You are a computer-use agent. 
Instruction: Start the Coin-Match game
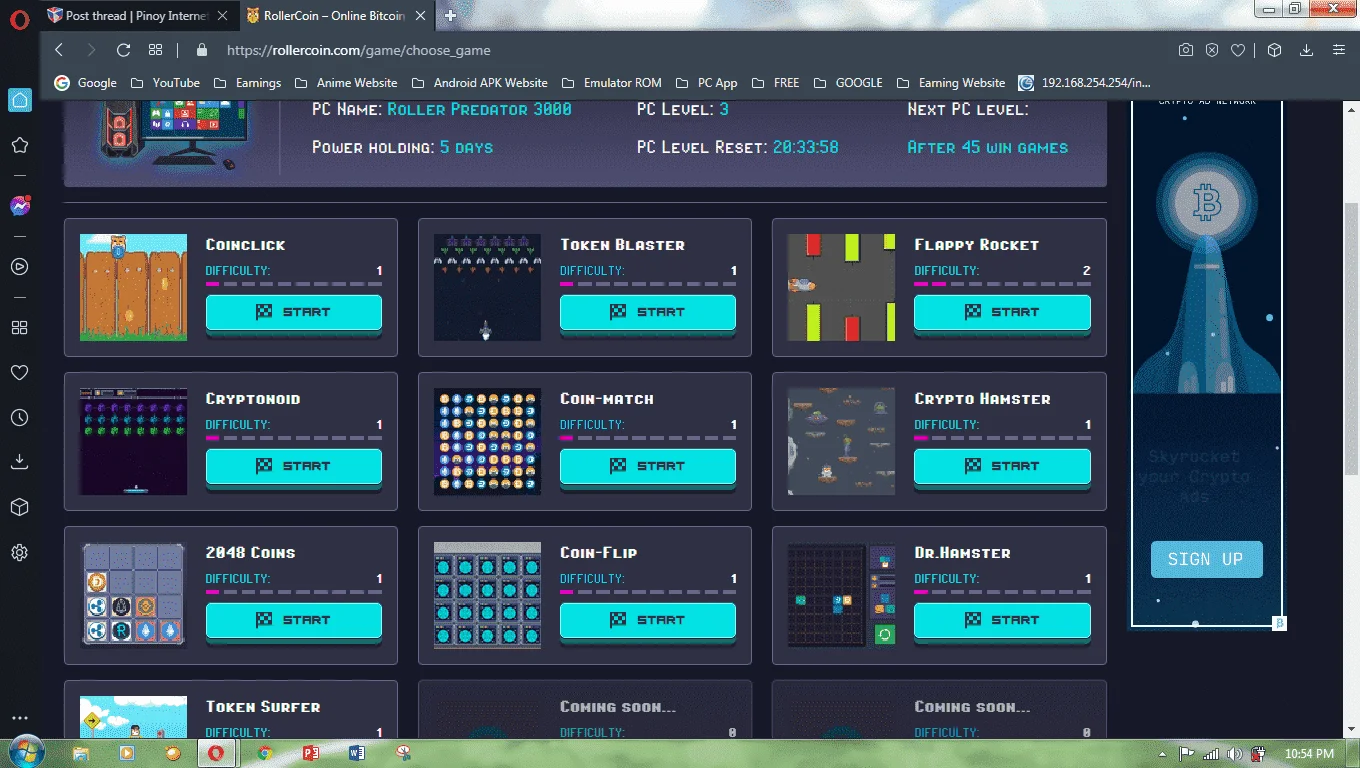coord(648,466)
